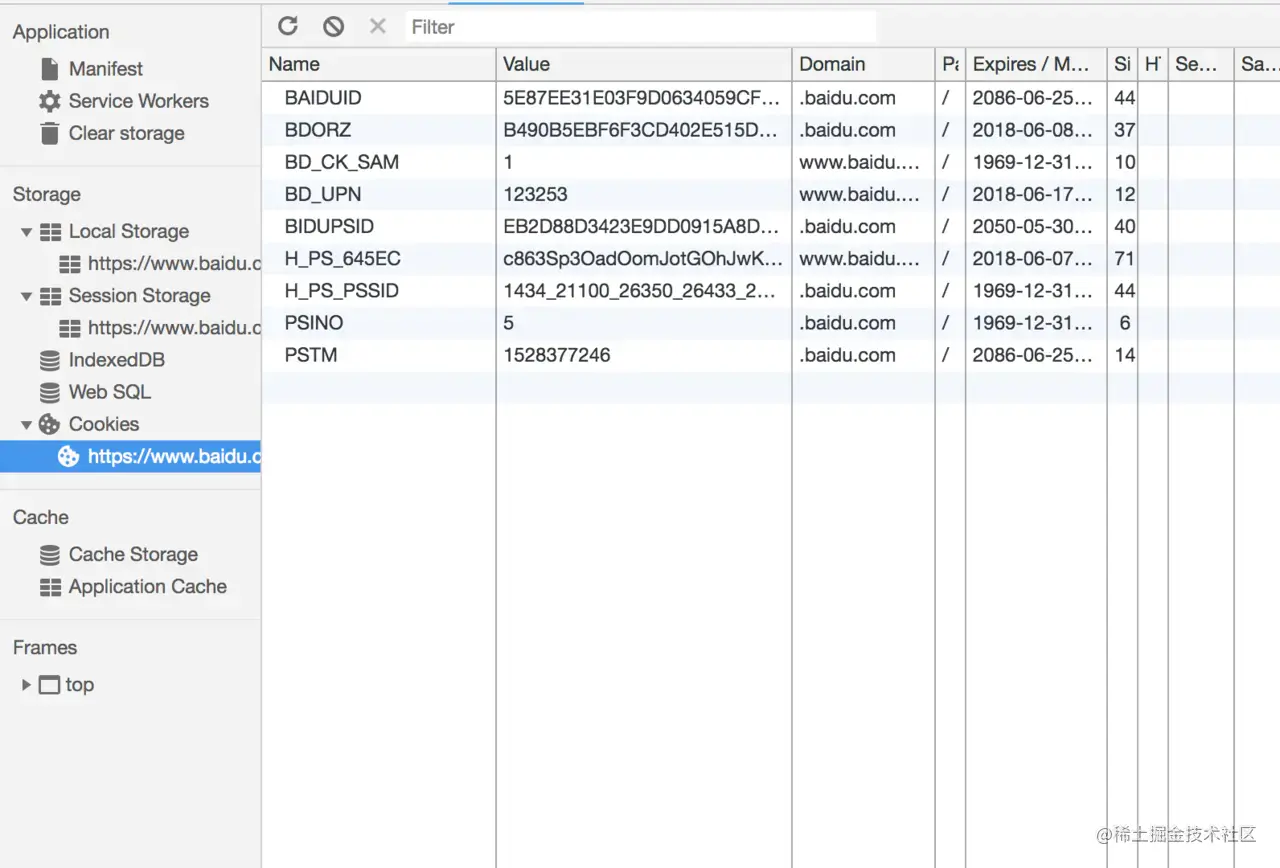Click the Web SQL database icon
Viewport: 1280px width, 868px height.
point(50,392)
